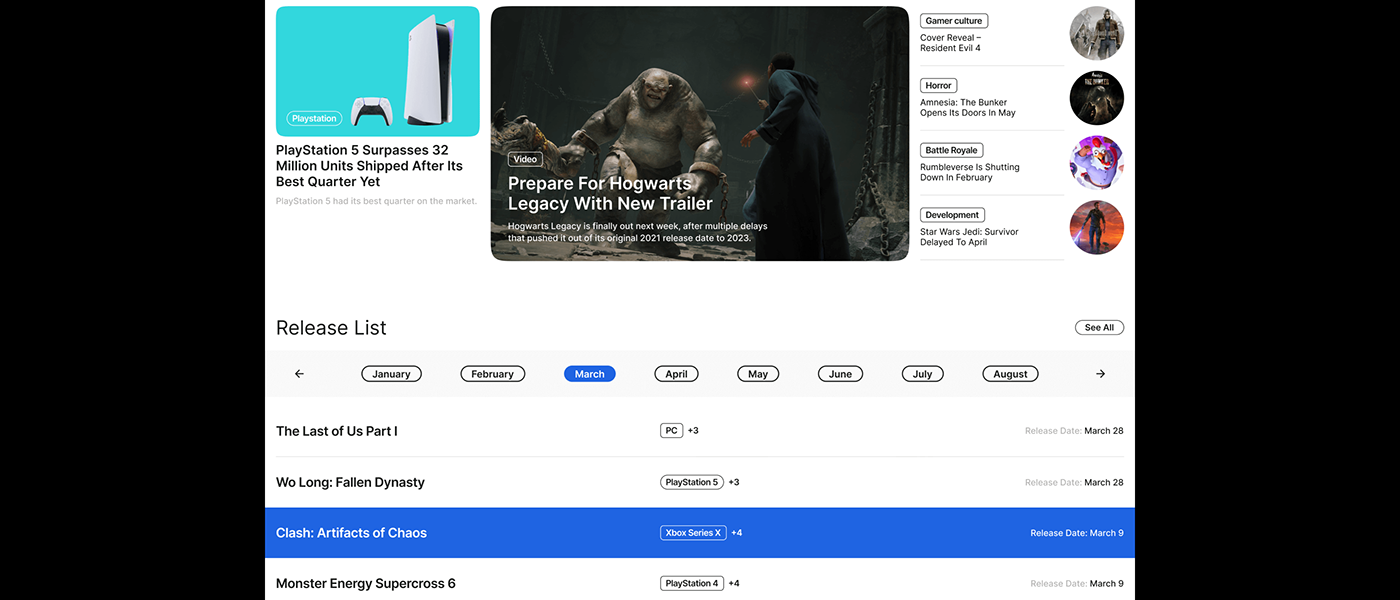Select the Star Wars Jedi: Survivor thumbnail
Image resolution: width=1400 pixels, height=600 pixels.
click(1096, 227)
